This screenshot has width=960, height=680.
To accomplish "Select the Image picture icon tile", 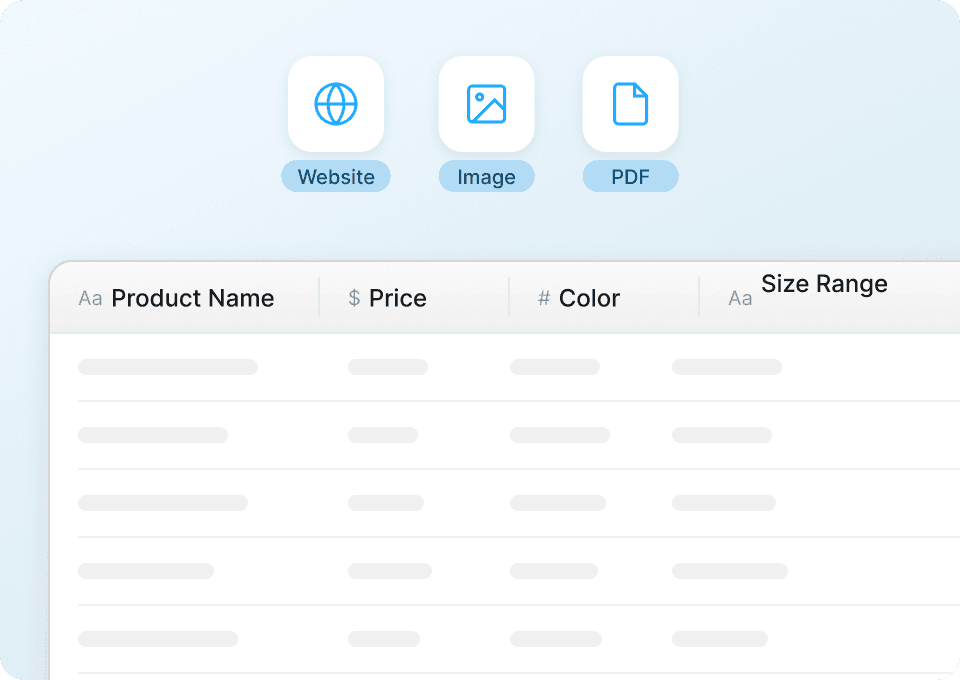I will tap(486, 104).
